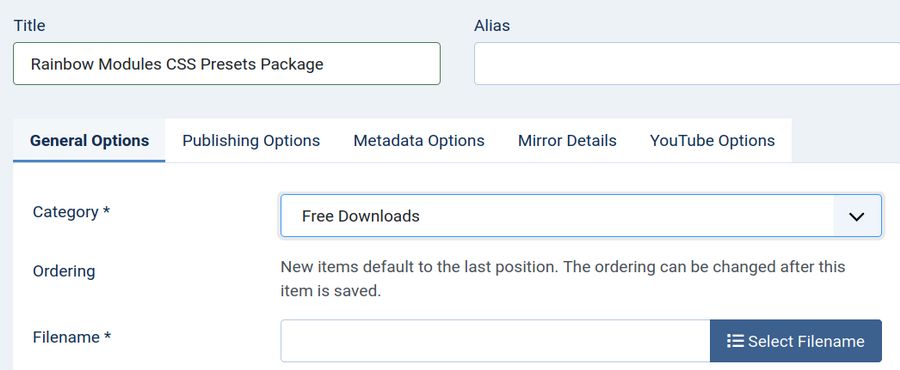The height and width of the screenshot is (370, 900).
Task: Activate the General Options tab
Action: [x=90, y=141]
